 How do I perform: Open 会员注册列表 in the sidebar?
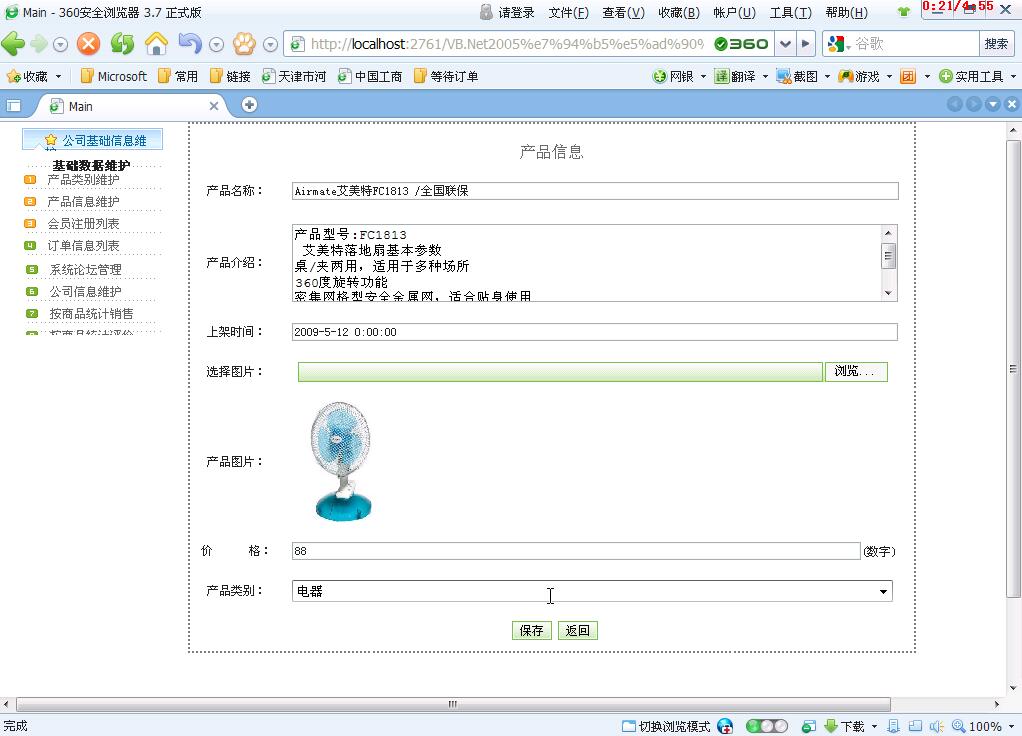83,224
